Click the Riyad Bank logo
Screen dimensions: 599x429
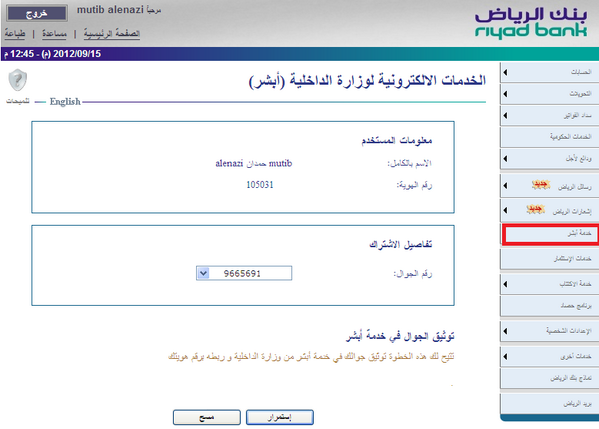(x=531, y=23)
